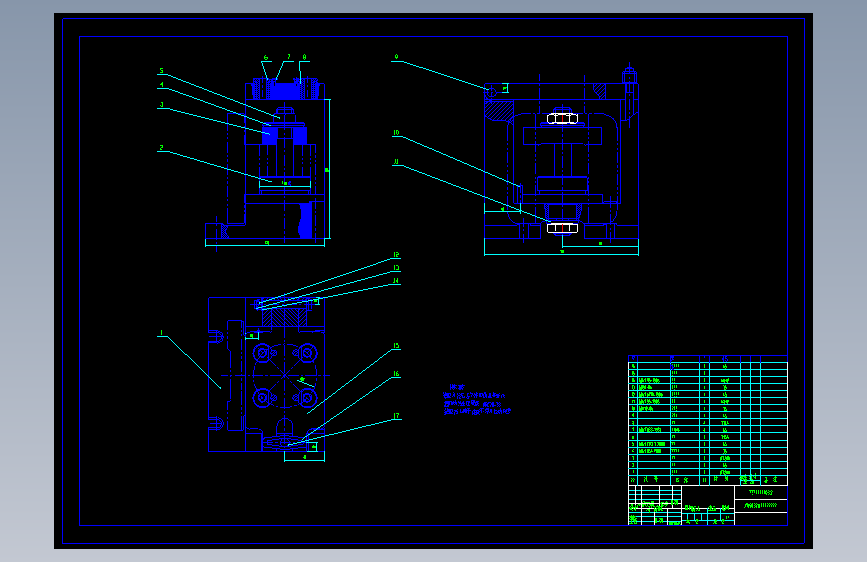Select part callout number 12
This screenshot has height=562, width=867.
tap(396, 255)
